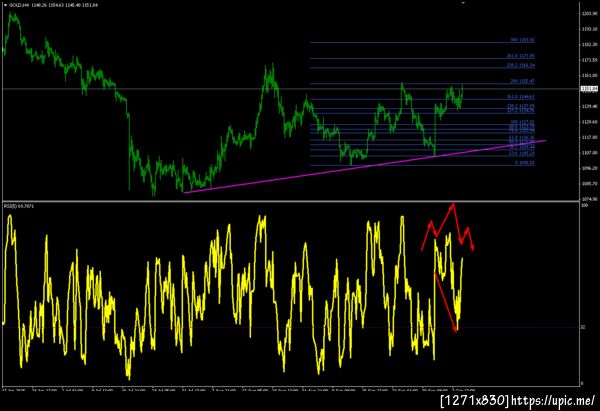
Task: Click Fibonacci level 23.6 label
Action: (522, 154)
